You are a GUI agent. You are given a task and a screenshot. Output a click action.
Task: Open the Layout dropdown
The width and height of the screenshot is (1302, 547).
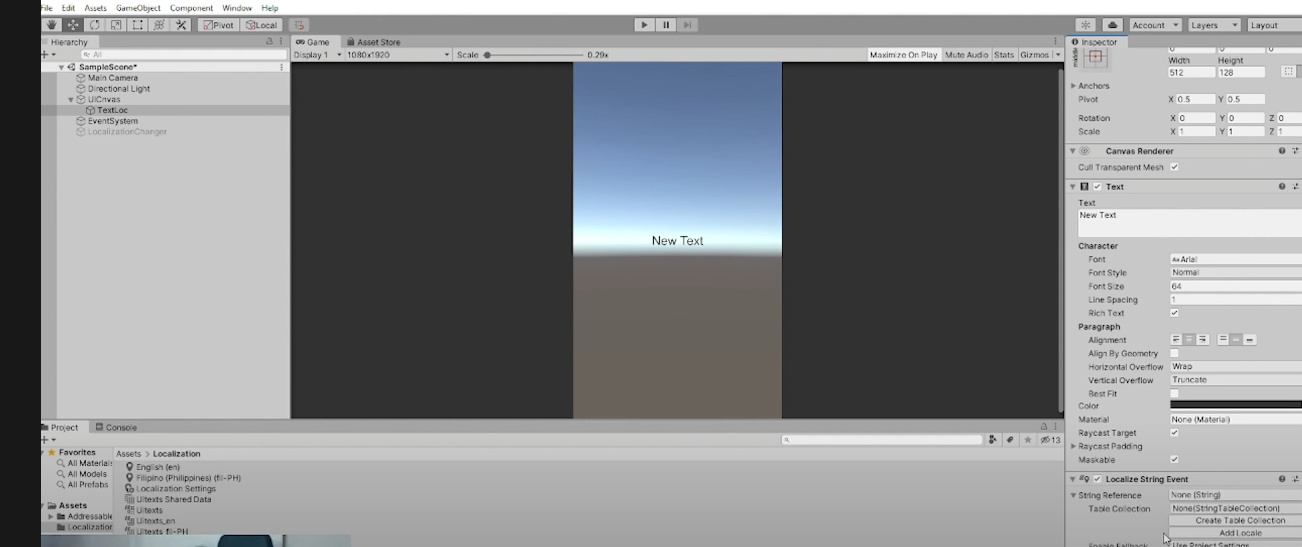pyautogui.click(x=1274, y=25)
